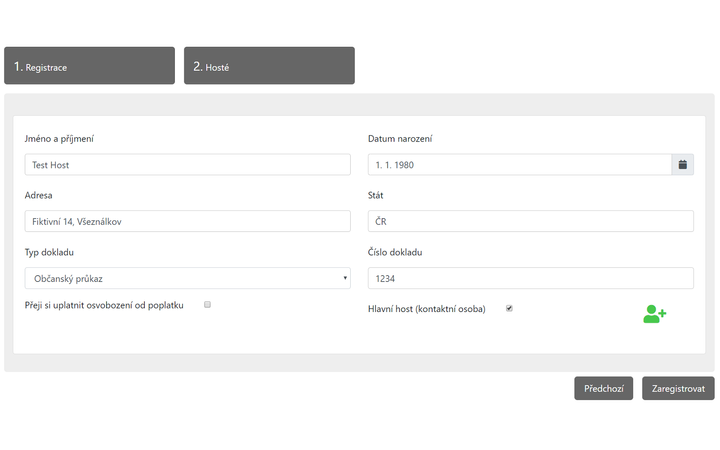Click into the Datum narození field
Image resolution: width=720 pixels, height=450 pixels.
click(x=520, y=164)
